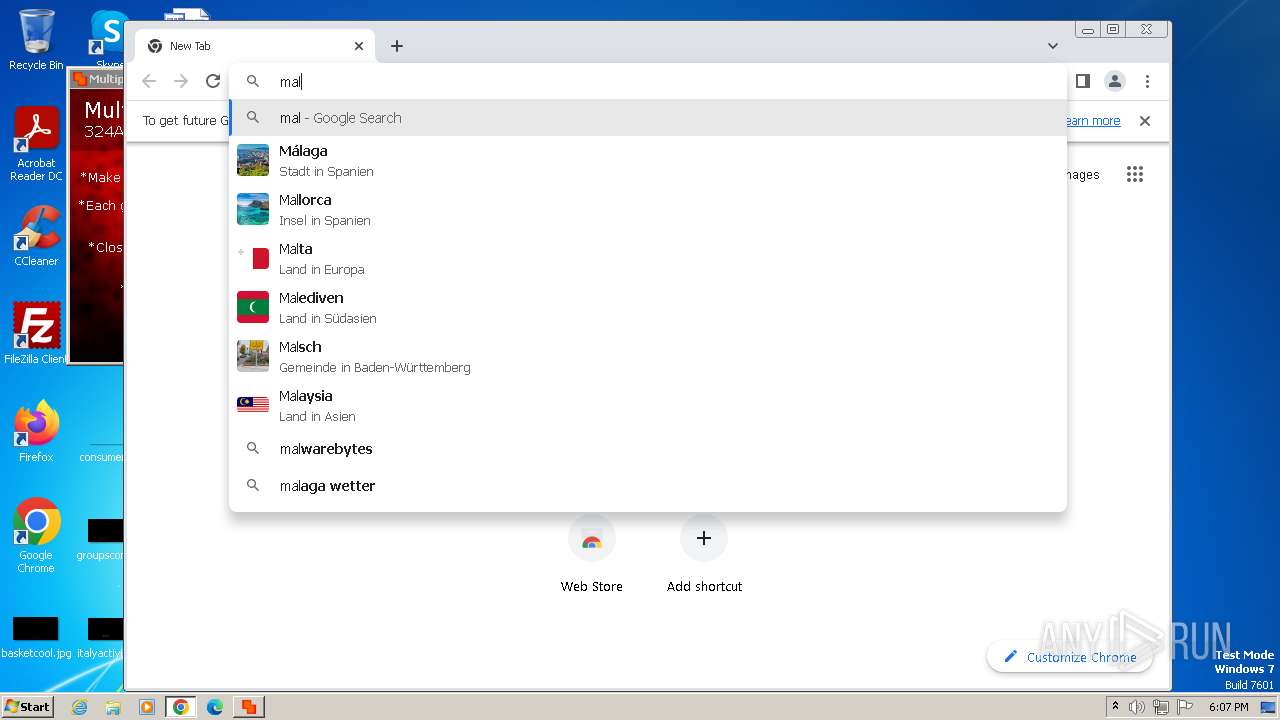This screenshot has height=720, width=1280.
Task: Open Firefox desktop icon
Action: pyautogui.click(x=36, y=431)
